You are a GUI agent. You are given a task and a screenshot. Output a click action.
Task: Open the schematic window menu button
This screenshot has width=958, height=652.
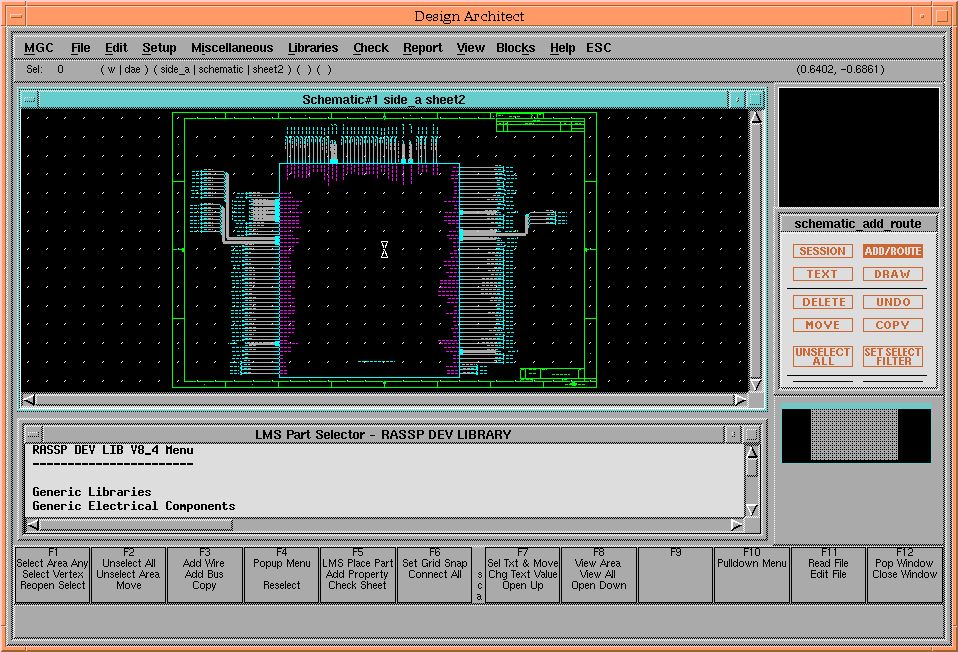(x=30, y=99)
